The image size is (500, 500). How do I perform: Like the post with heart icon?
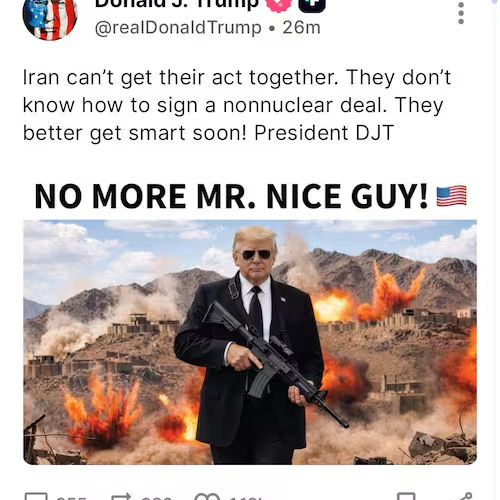(x=207, y=497)
